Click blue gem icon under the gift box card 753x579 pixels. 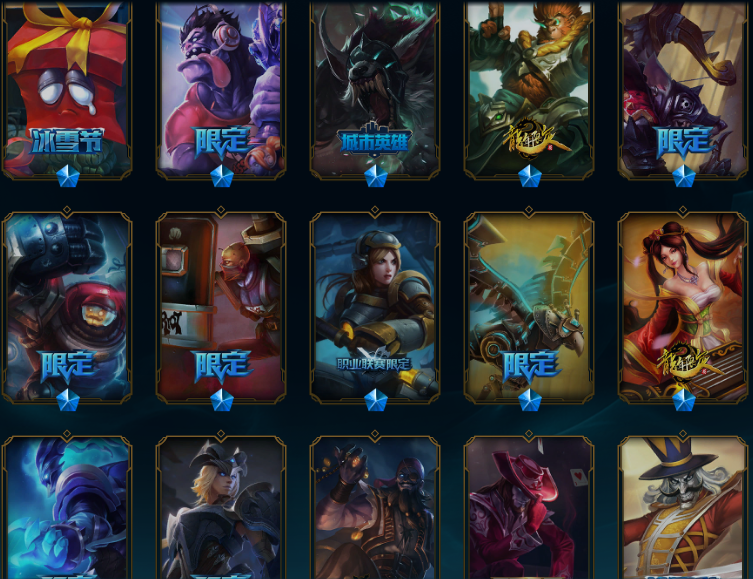pyautogui.click(x=67, y=176)
